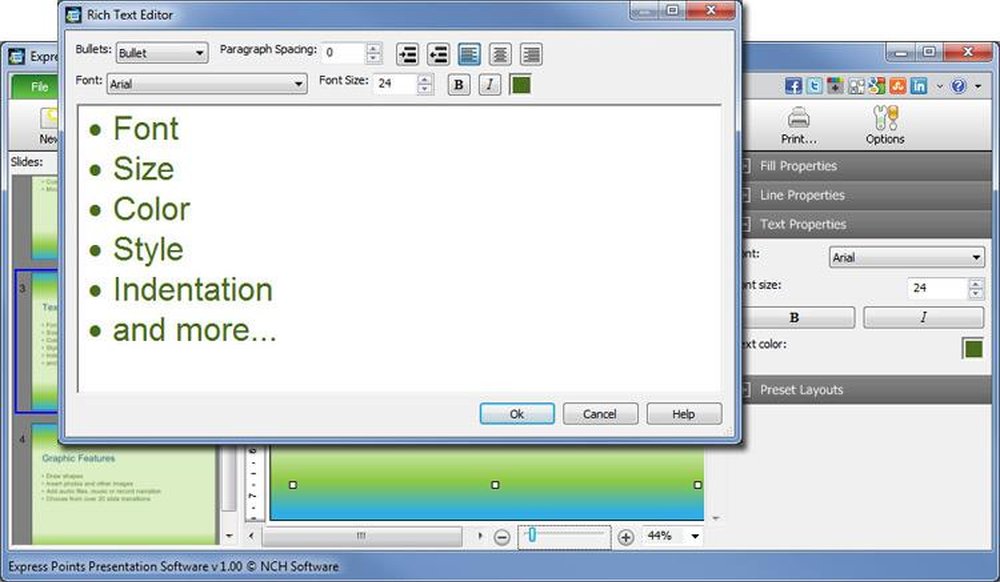
Task: Share to Twitter via toolbar icon
Action: point(816,85)
